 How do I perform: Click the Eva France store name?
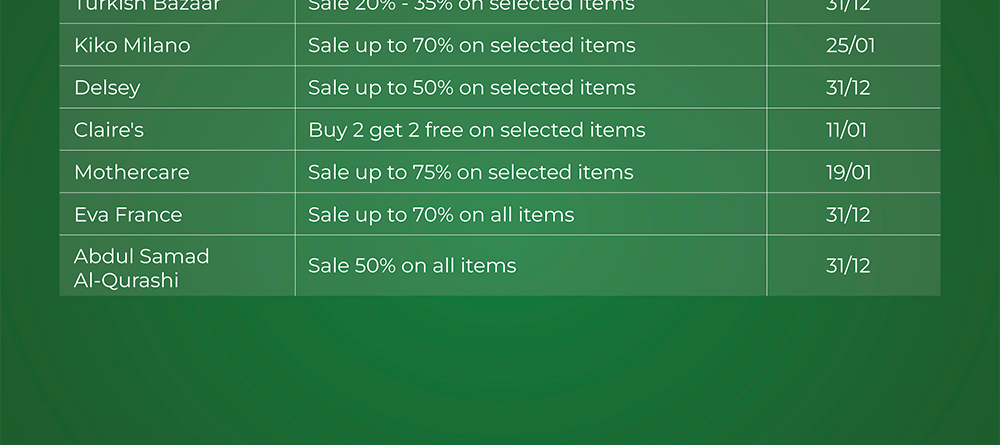(x=128, y=215)
